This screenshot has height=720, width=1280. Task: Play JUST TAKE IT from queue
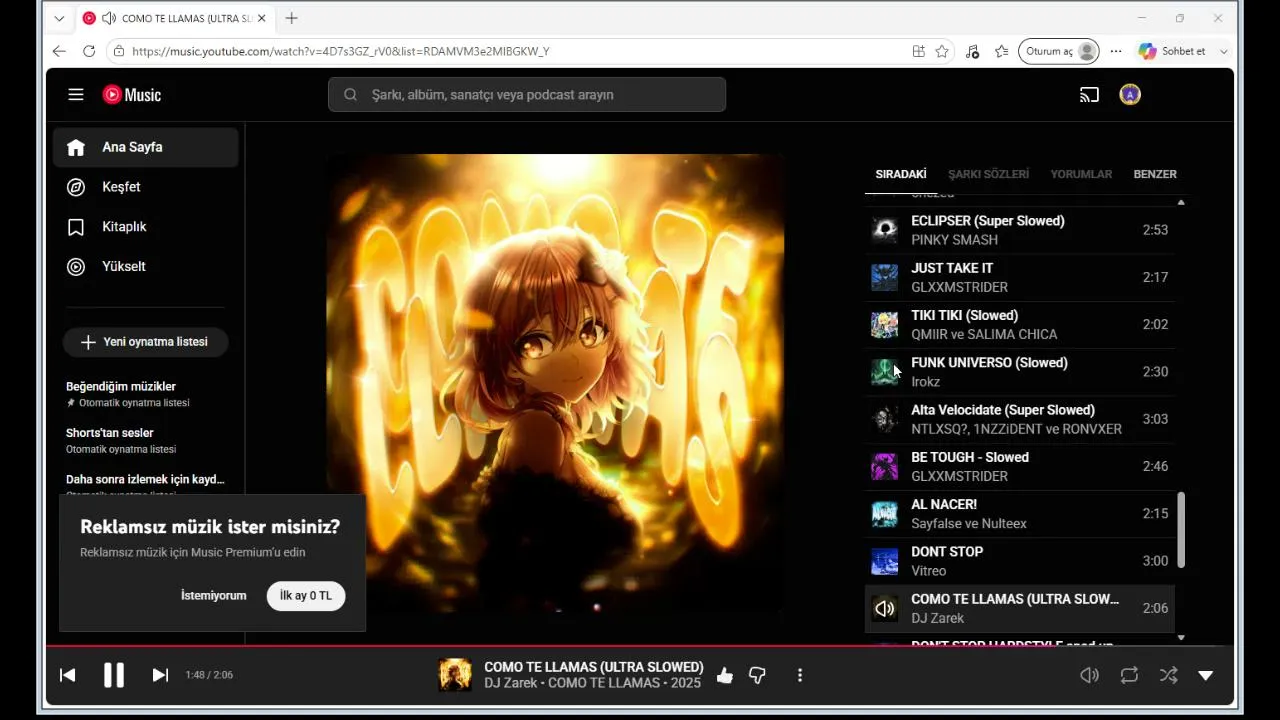(1020, 277)
